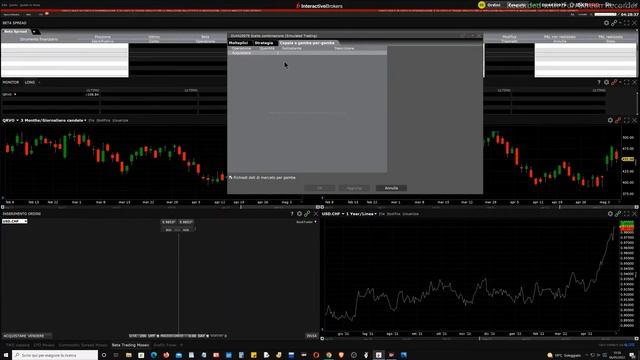Click Inserimento Ordine link chain icon
640x360 pixels.
(307, 213)
